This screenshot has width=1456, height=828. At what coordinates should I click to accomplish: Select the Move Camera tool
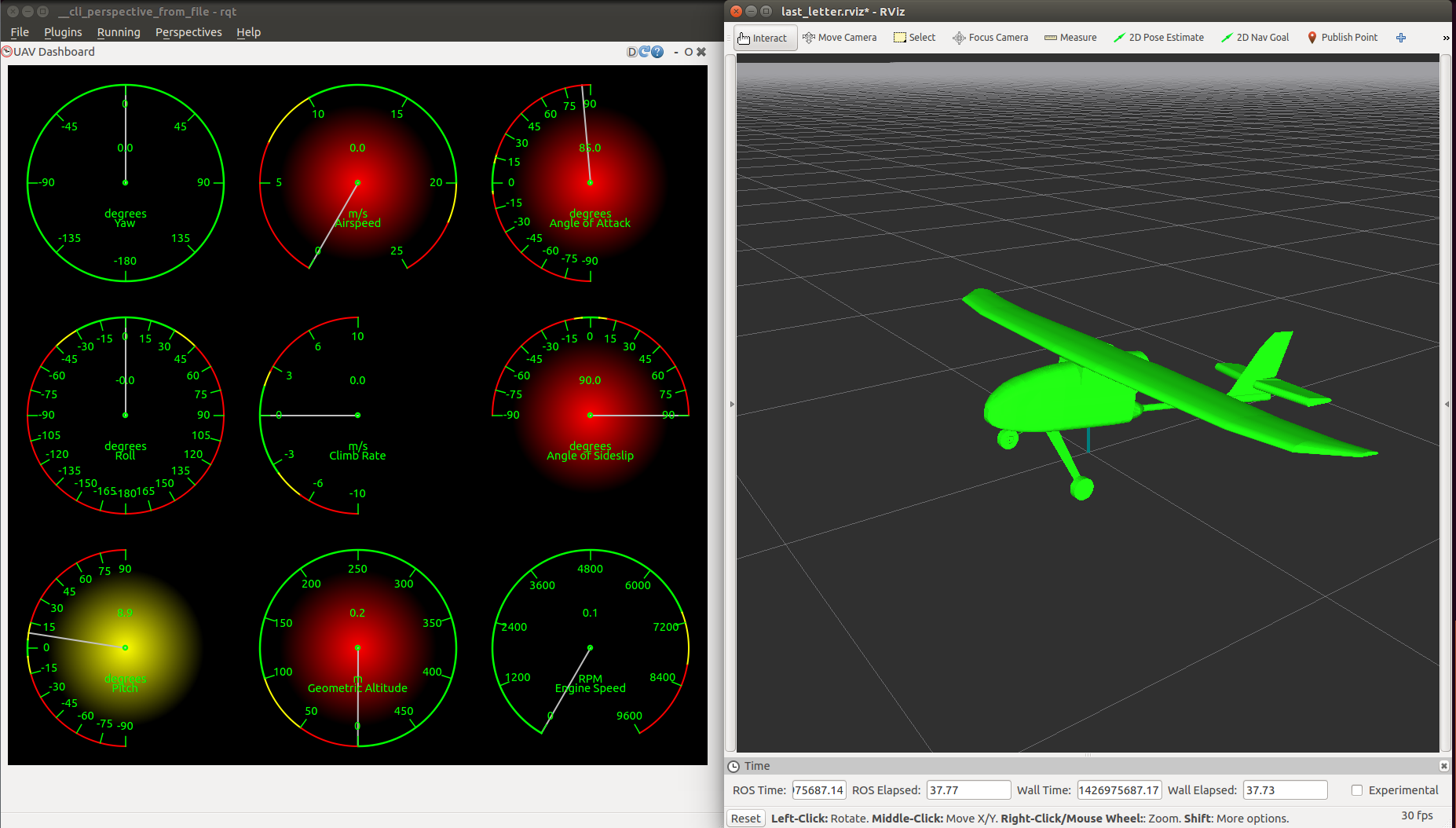click(x=840, y=38)
